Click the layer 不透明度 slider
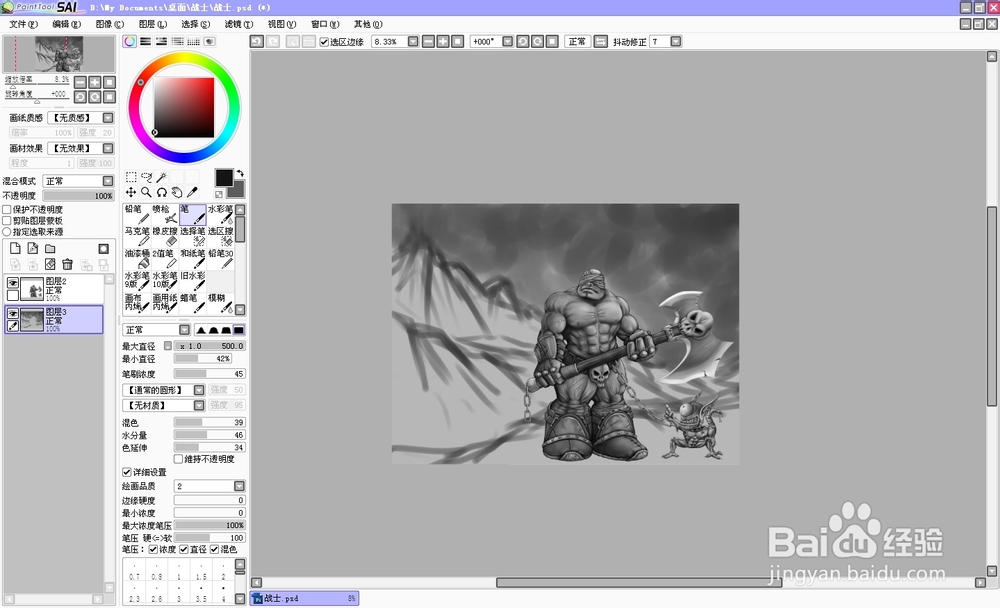This screenshot has height=608, width=1000. click(x=78, y=196)
